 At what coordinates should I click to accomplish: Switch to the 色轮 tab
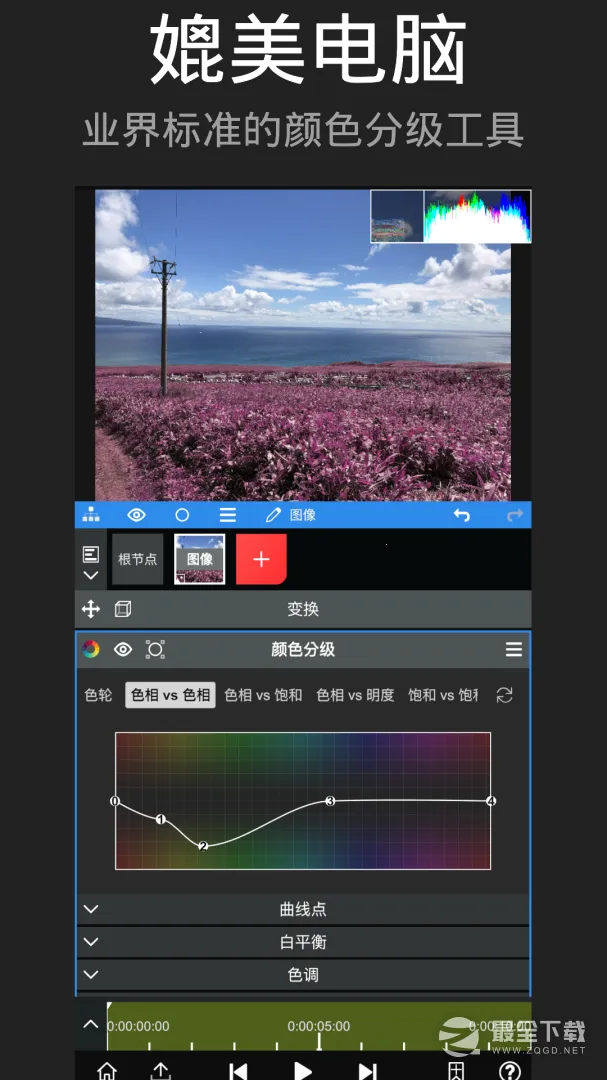pyautogui.click(x=98, y=695)
